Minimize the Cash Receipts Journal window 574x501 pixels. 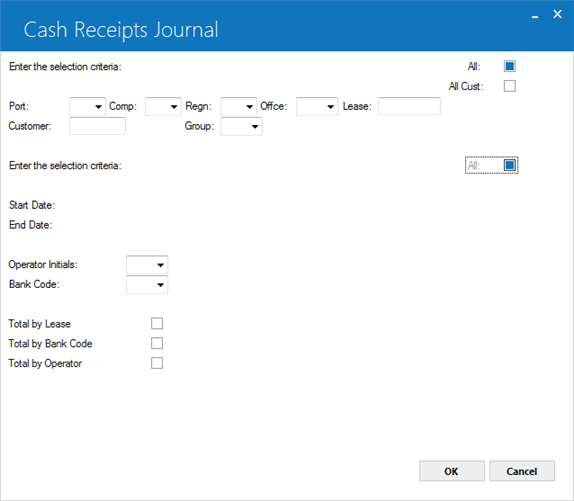click(x=535, y=15)
